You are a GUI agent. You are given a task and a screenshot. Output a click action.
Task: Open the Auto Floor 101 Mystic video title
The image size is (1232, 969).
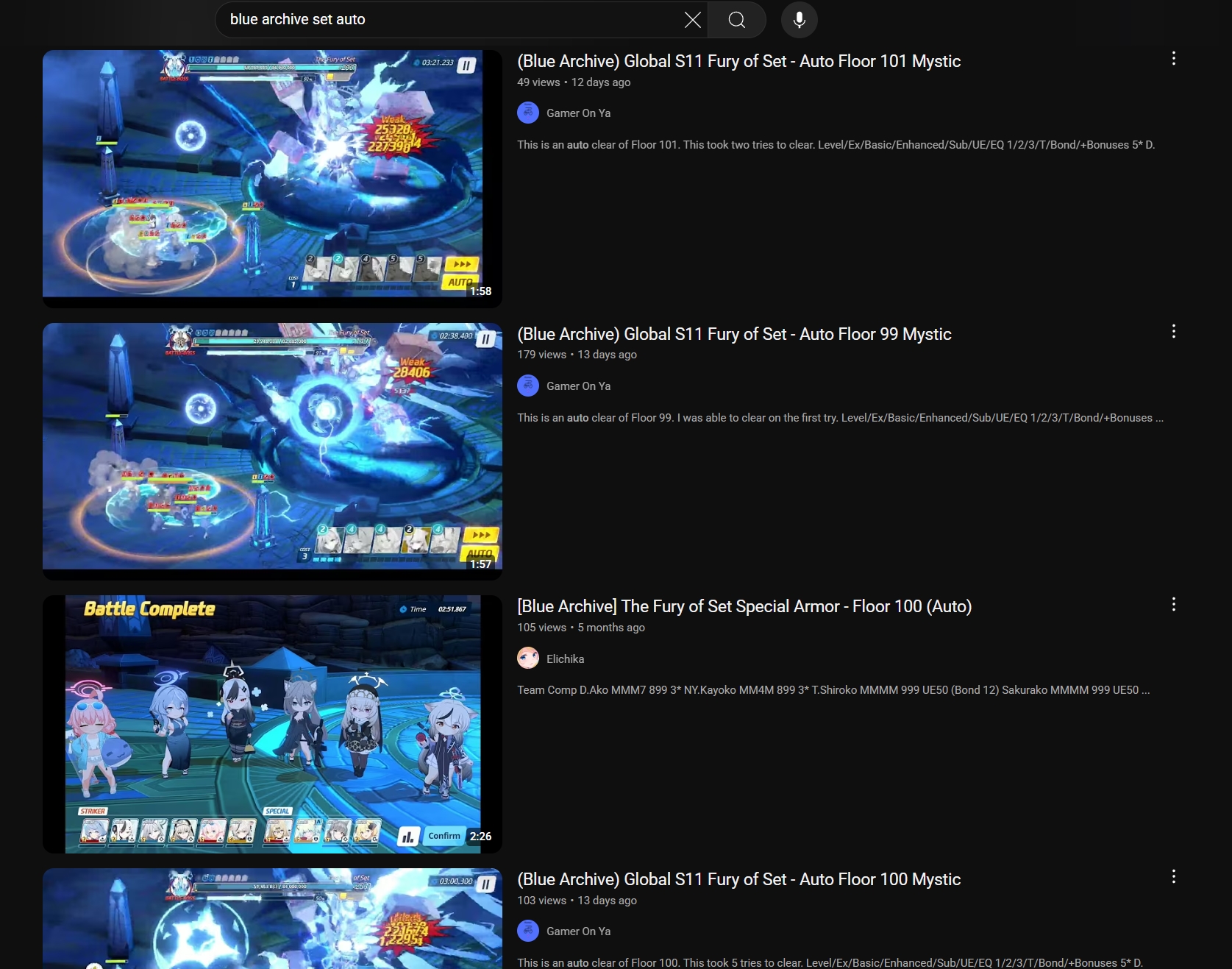(738, 61)
